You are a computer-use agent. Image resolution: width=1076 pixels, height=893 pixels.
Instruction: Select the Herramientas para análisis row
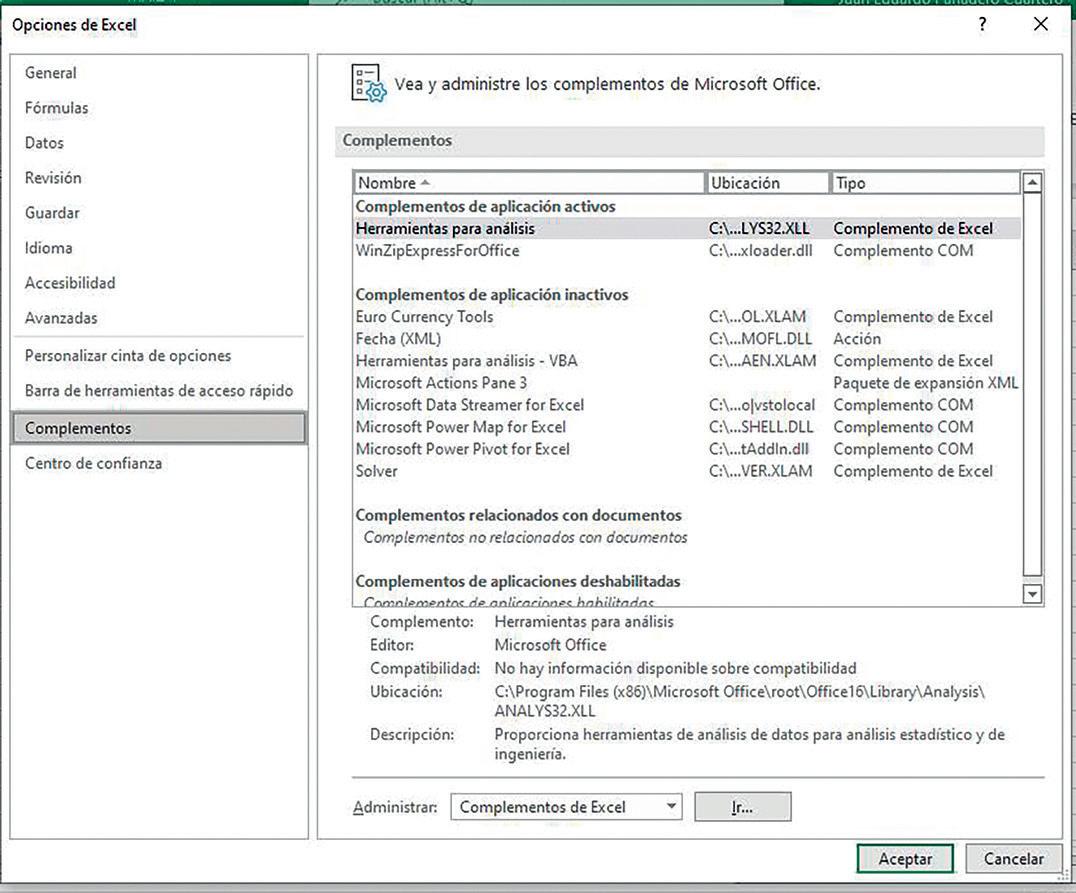pos(687,229)
